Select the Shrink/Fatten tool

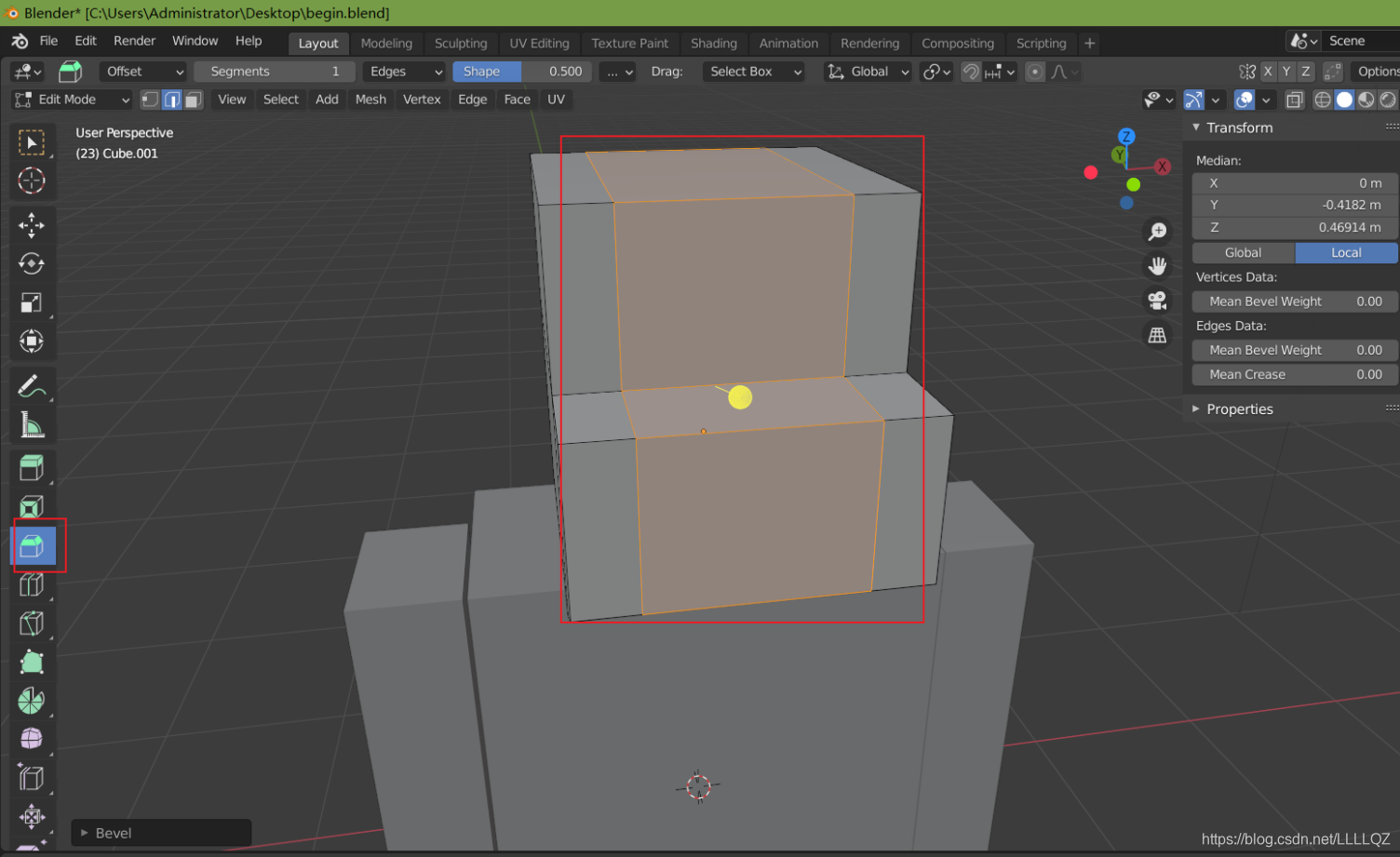coord(32,817)
